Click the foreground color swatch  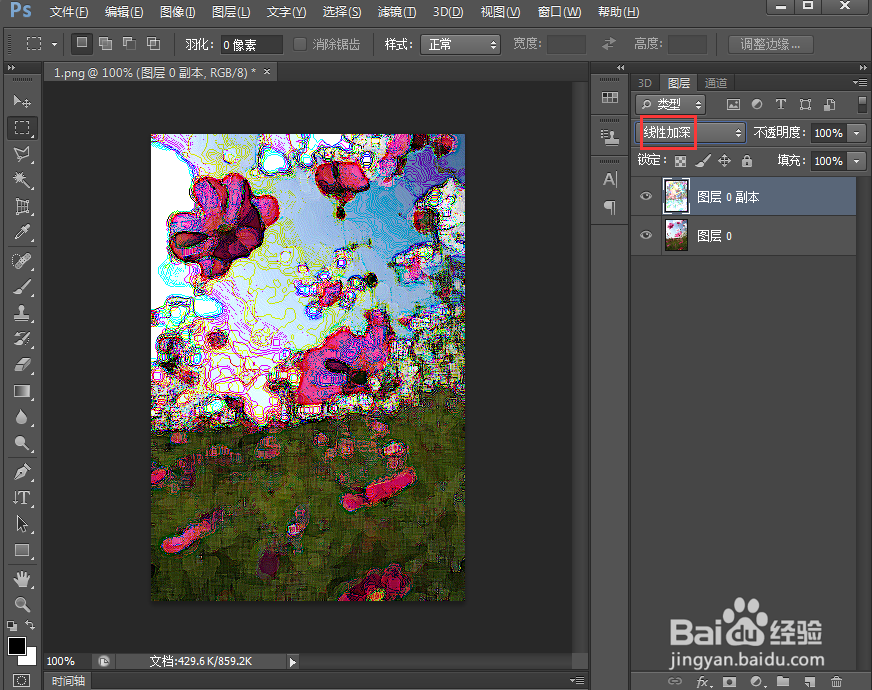[16, 646]
